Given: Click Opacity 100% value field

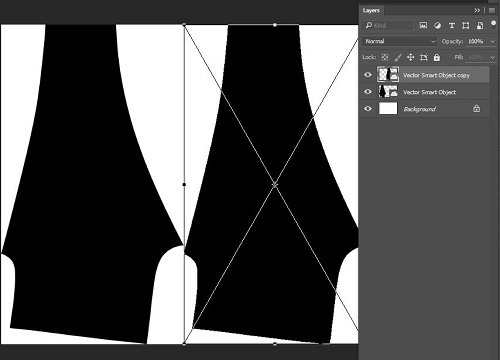Looking at the screenshot, I should pyautogui.click(x=476, y=41).
